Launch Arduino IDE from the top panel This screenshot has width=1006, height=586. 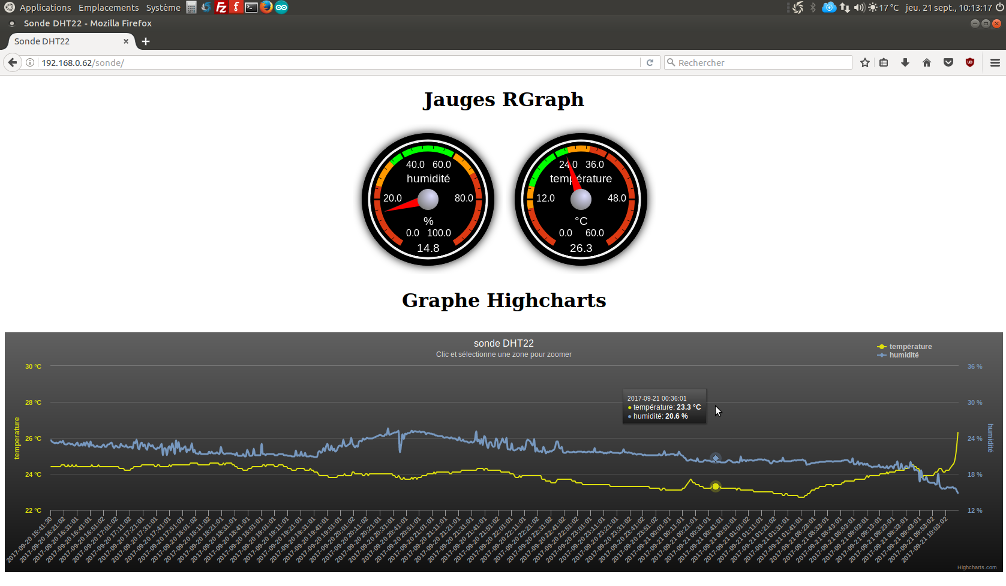coord(281,7)
